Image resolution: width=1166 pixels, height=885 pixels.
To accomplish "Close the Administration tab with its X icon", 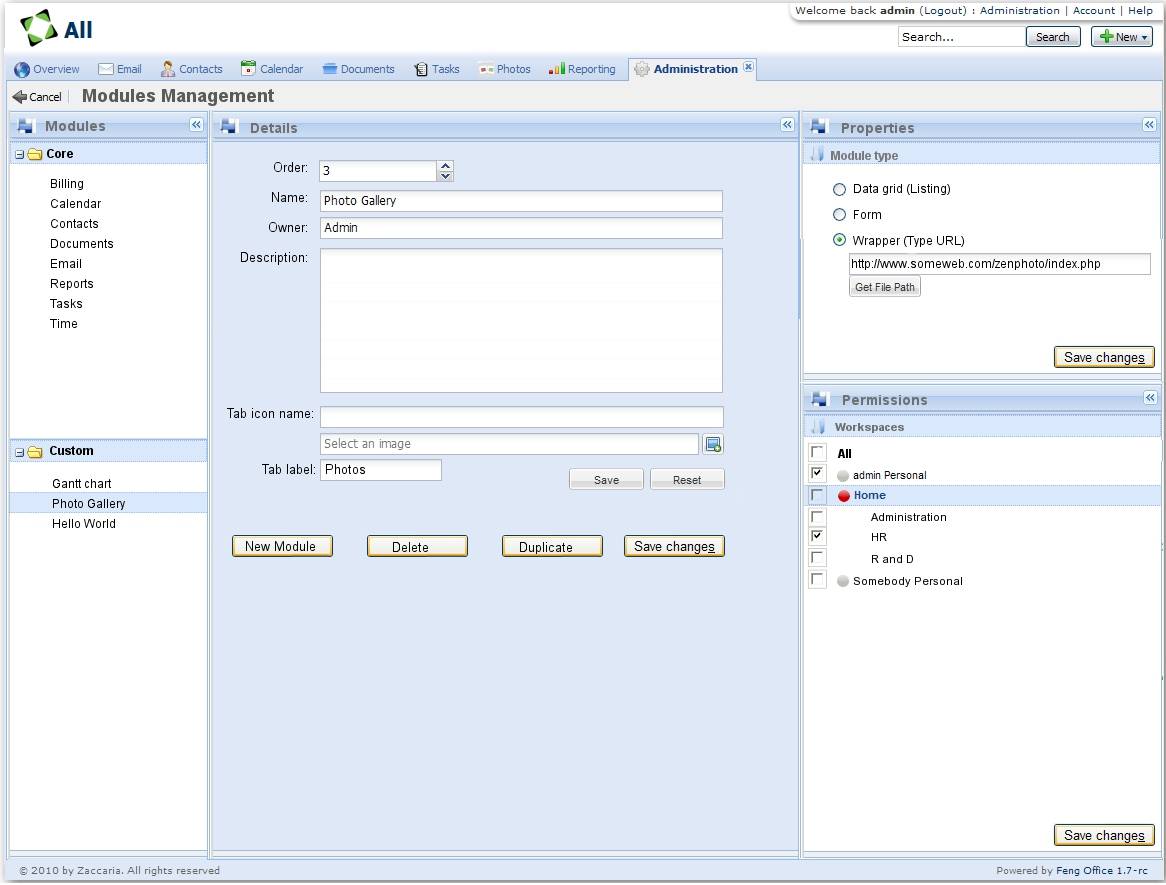I will pos(748,68).
